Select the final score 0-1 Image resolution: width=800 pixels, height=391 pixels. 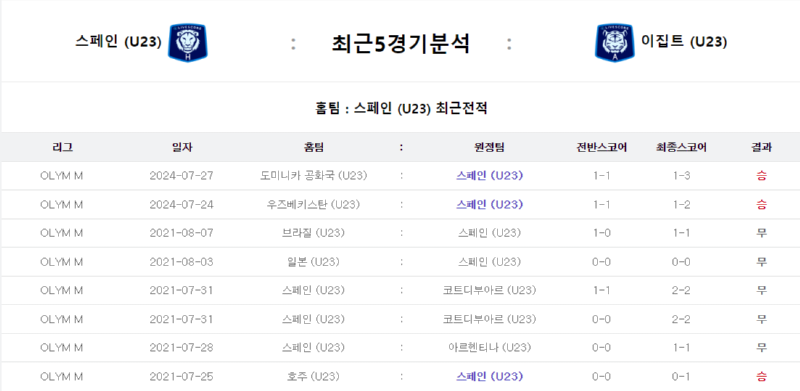[682, 377]
